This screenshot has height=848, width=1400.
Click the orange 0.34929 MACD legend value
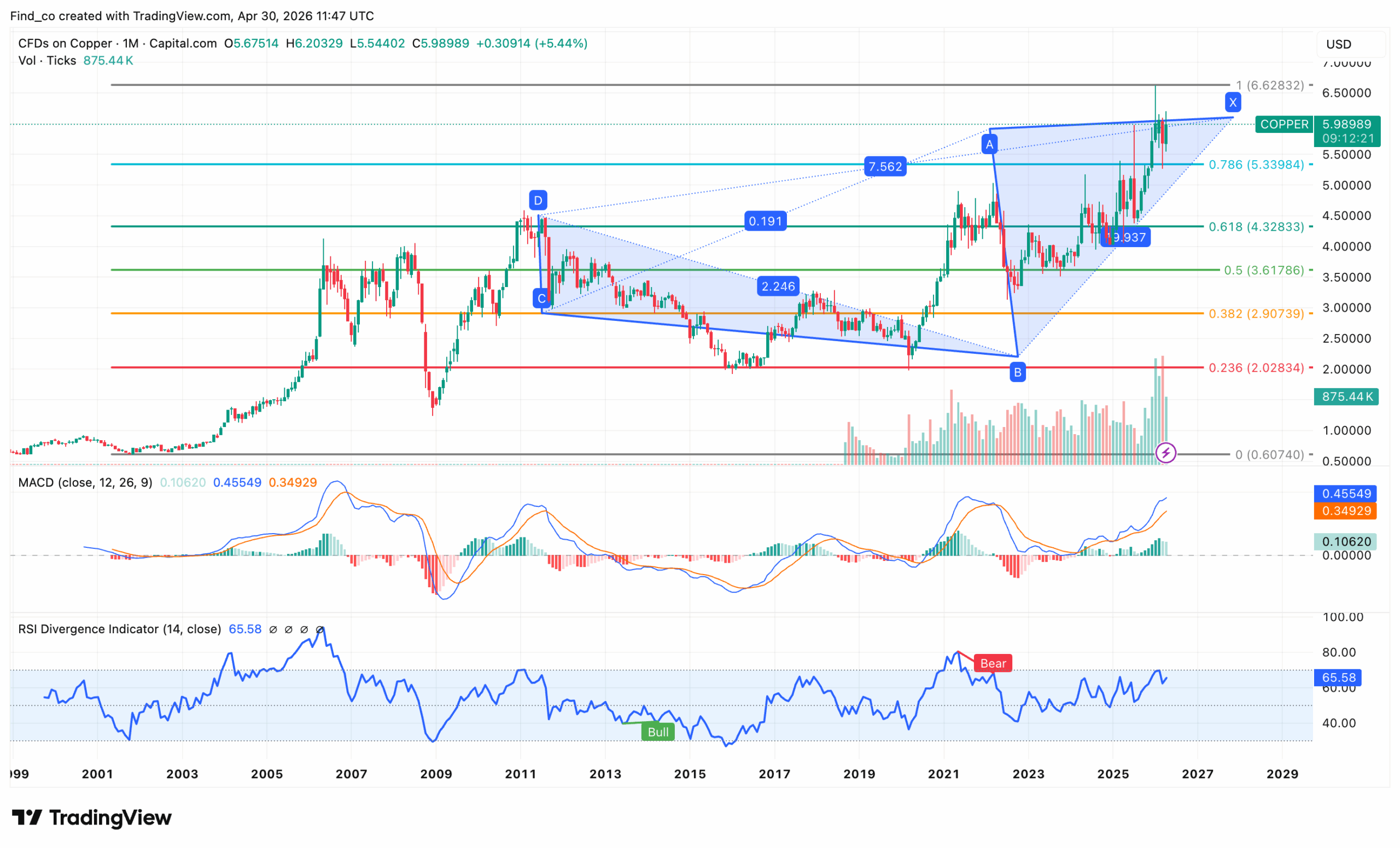pos(293,482)
